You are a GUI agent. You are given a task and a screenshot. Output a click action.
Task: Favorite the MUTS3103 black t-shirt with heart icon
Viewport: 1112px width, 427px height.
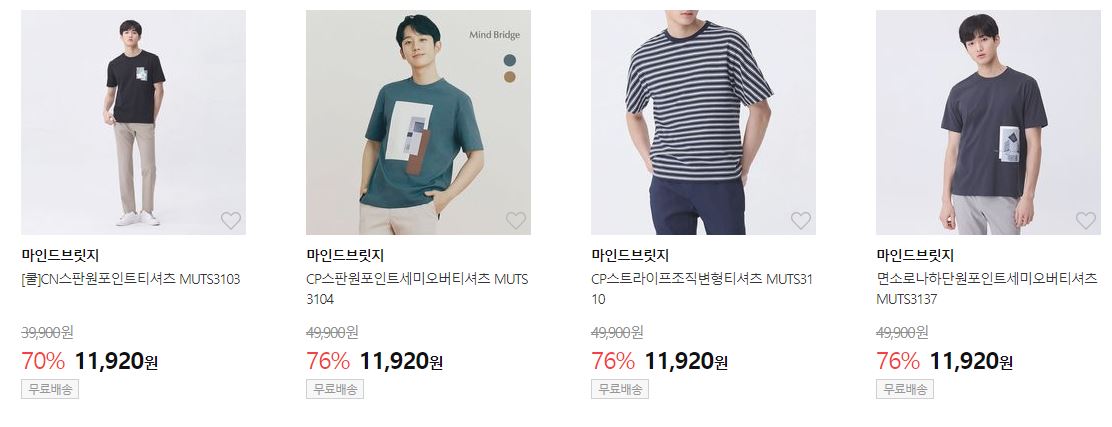coord(230,221)
